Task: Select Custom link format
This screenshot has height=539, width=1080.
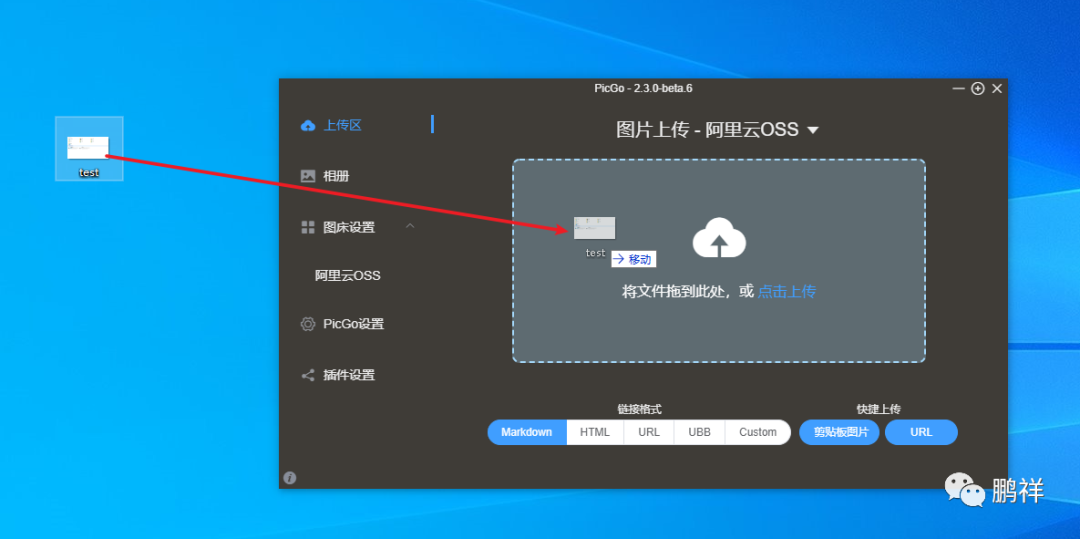Action: coord(758,432)
